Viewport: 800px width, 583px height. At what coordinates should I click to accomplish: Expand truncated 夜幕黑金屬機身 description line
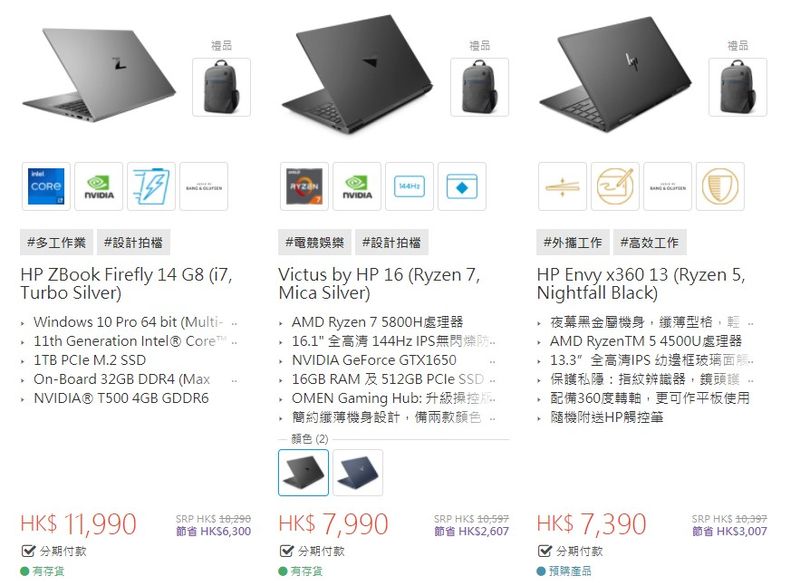pos(751,323)
